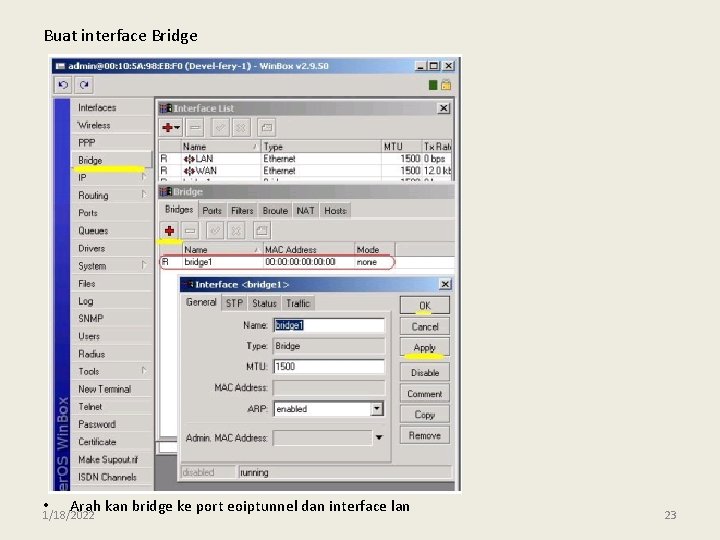Expand the Routing submenu
The width and height of the screenshot is (720, 540).
pyautogui.click(x=144, y=195)
